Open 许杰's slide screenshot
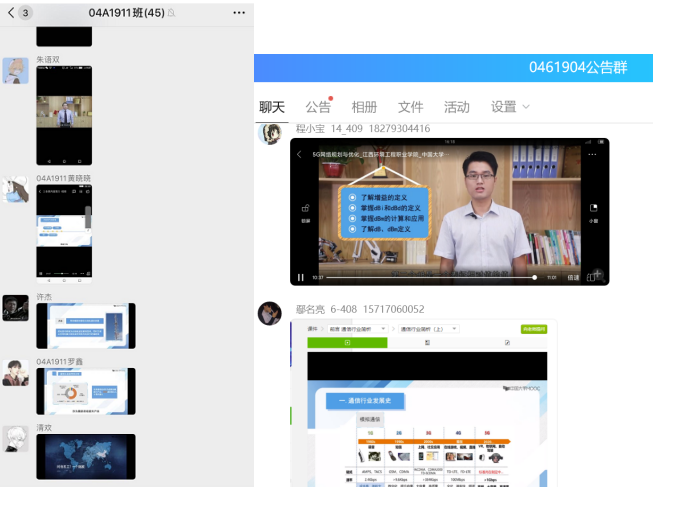Image resolution: width=684 pixels, height=505 pixels. 86,326
